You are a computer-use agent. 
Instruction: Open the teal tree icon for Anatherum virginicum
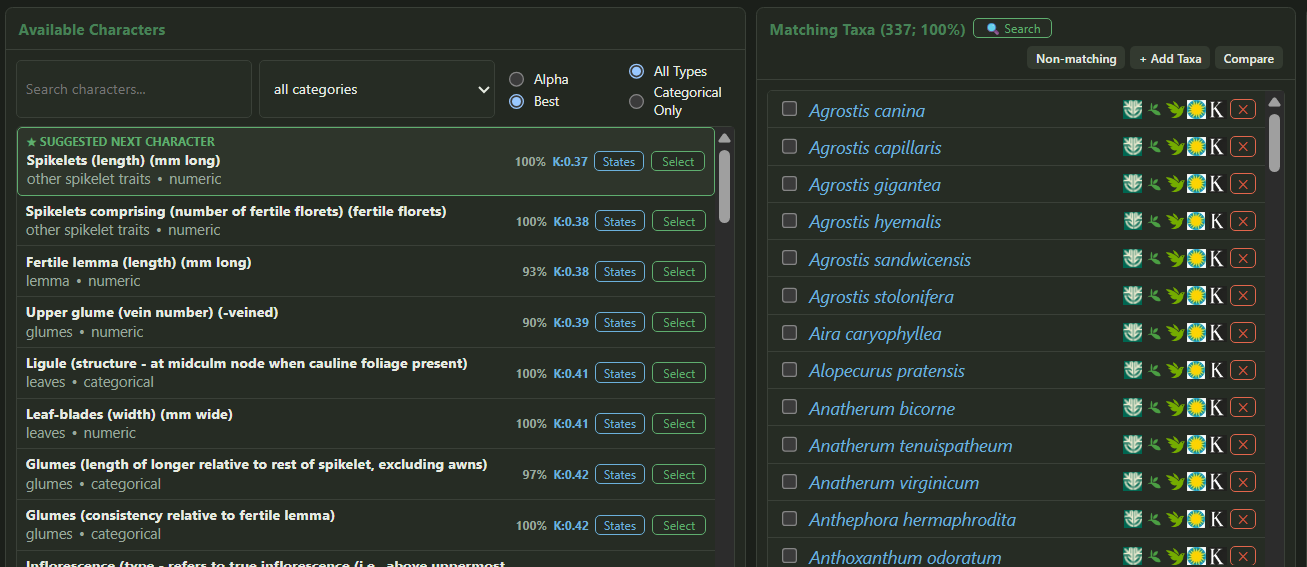point(1132,482)
